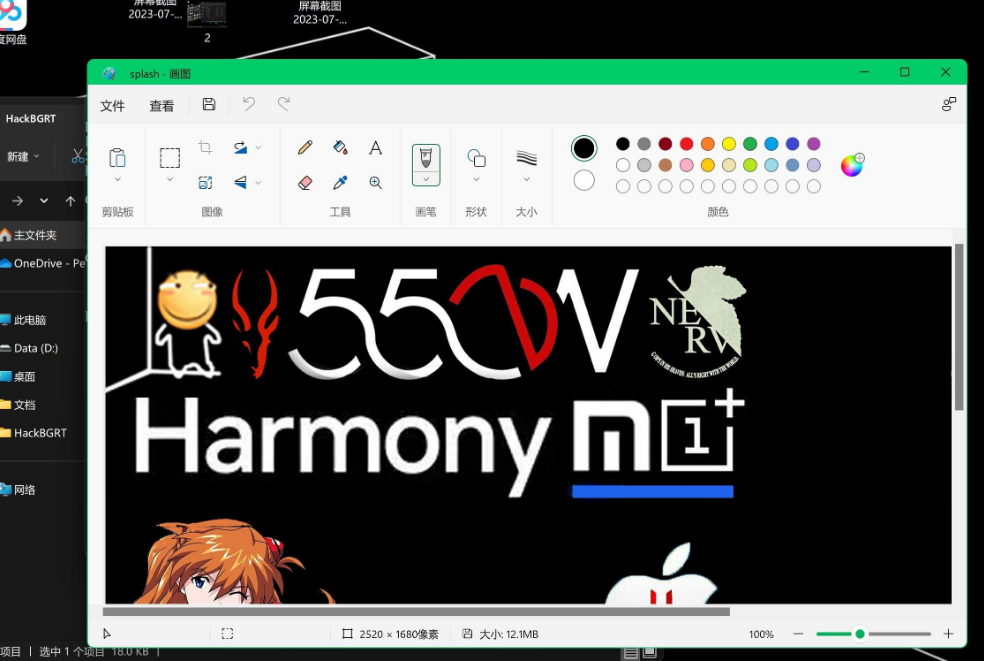Image resolution: width=984 pixels, height=661 pixels.
Task: Select desktop icon labeled 2
Action: [207, 23]
